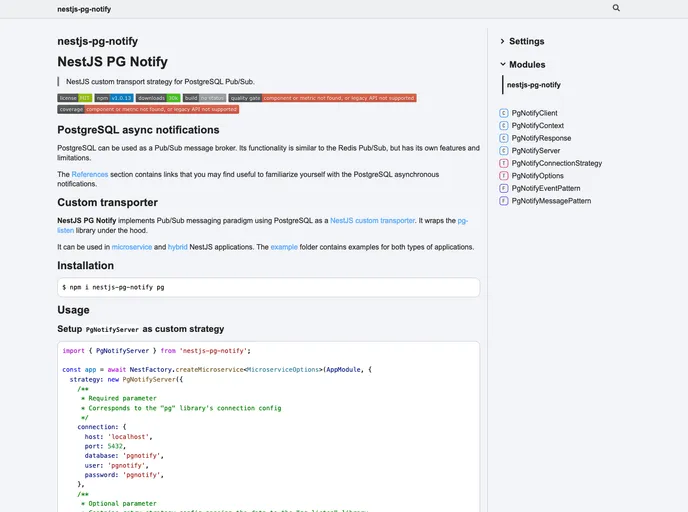Follow the example folder link
This screenshot has height=512, width=688.
[284, 247]
